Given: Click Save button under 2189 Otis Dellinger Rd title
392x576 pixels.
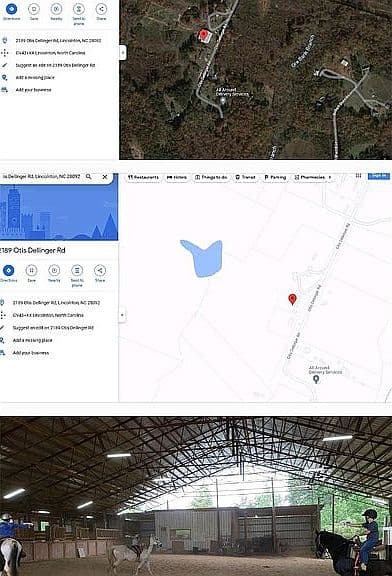Looking at the screenshot, I should (32, 270).
